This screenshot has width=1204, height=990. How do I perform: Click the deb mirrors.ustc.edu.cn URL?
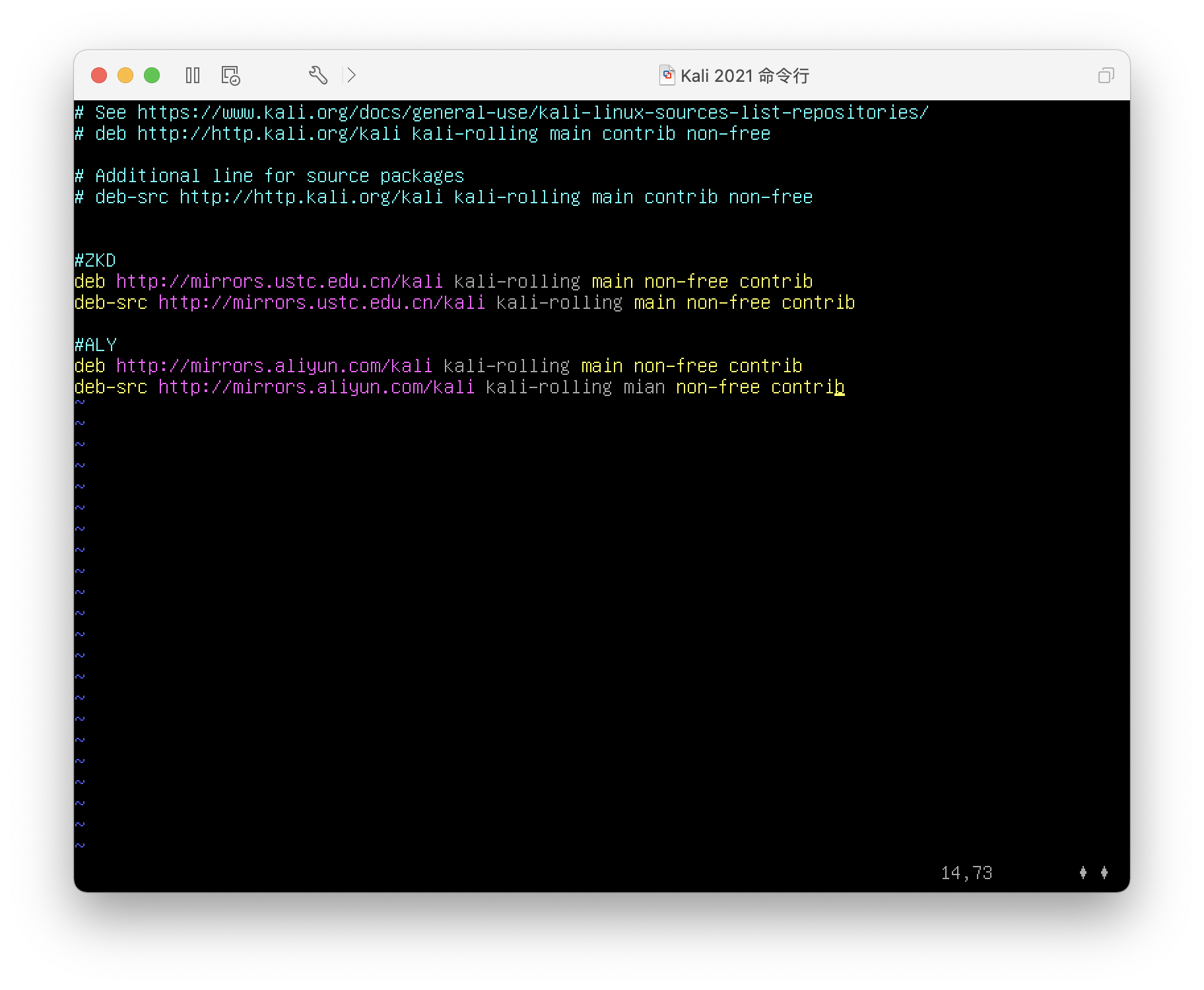280,282
